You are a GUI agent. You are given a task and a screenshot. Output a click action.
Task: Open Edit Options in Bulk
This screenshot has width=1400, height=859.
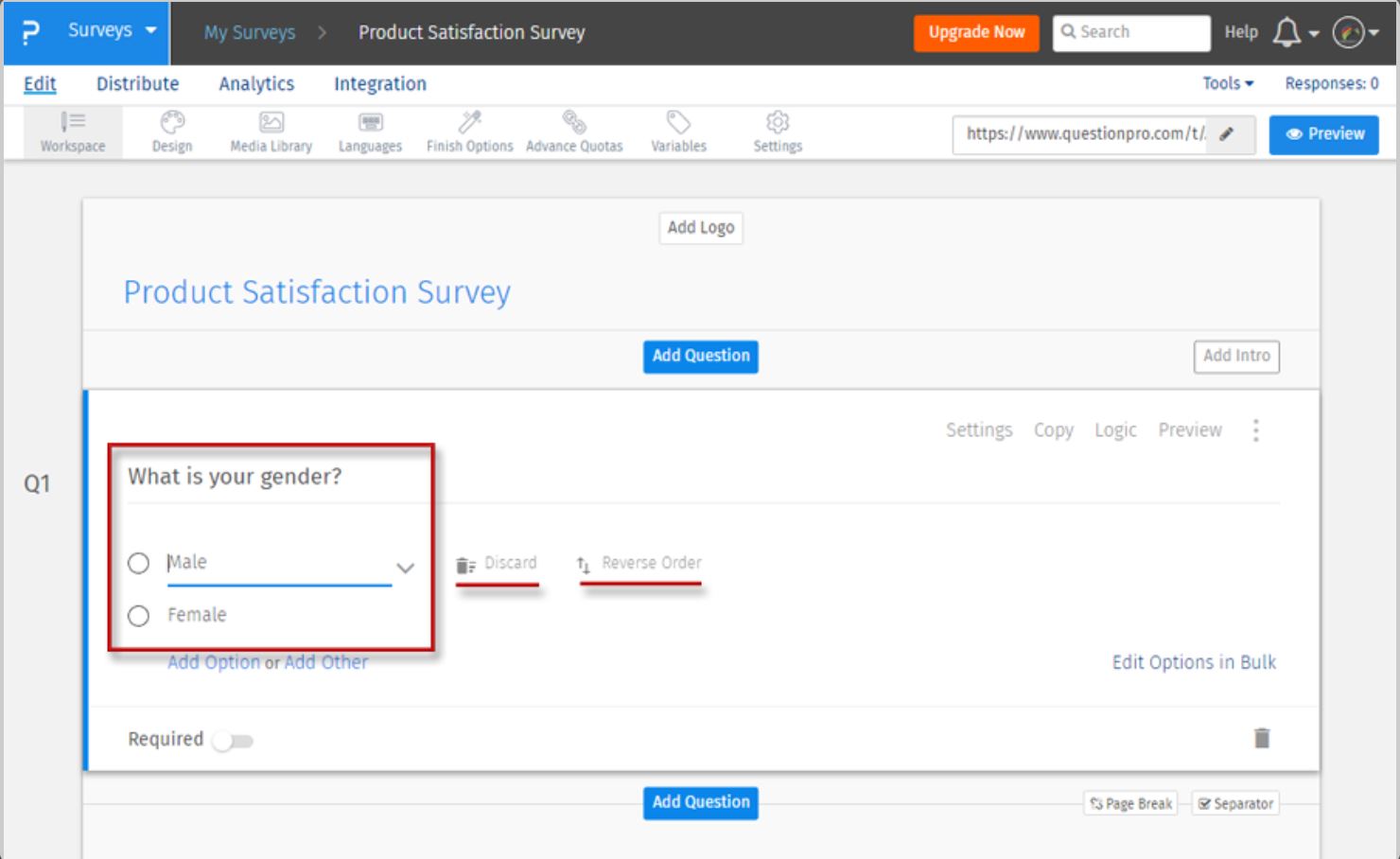[x=1193, y=662]
